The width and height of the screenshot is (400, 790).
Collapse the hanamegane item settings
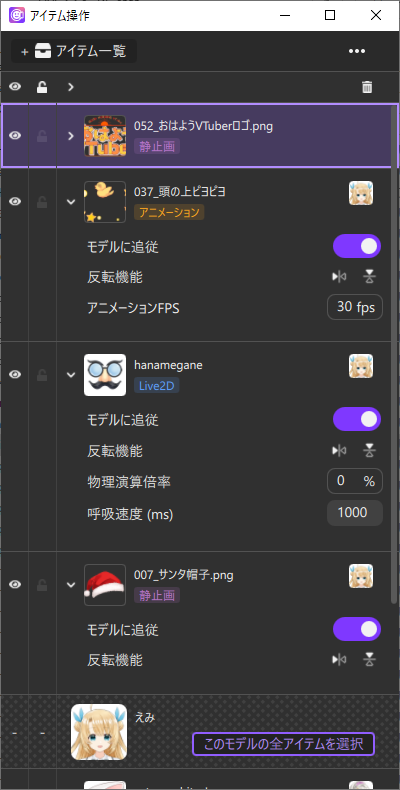pos(71,375)
